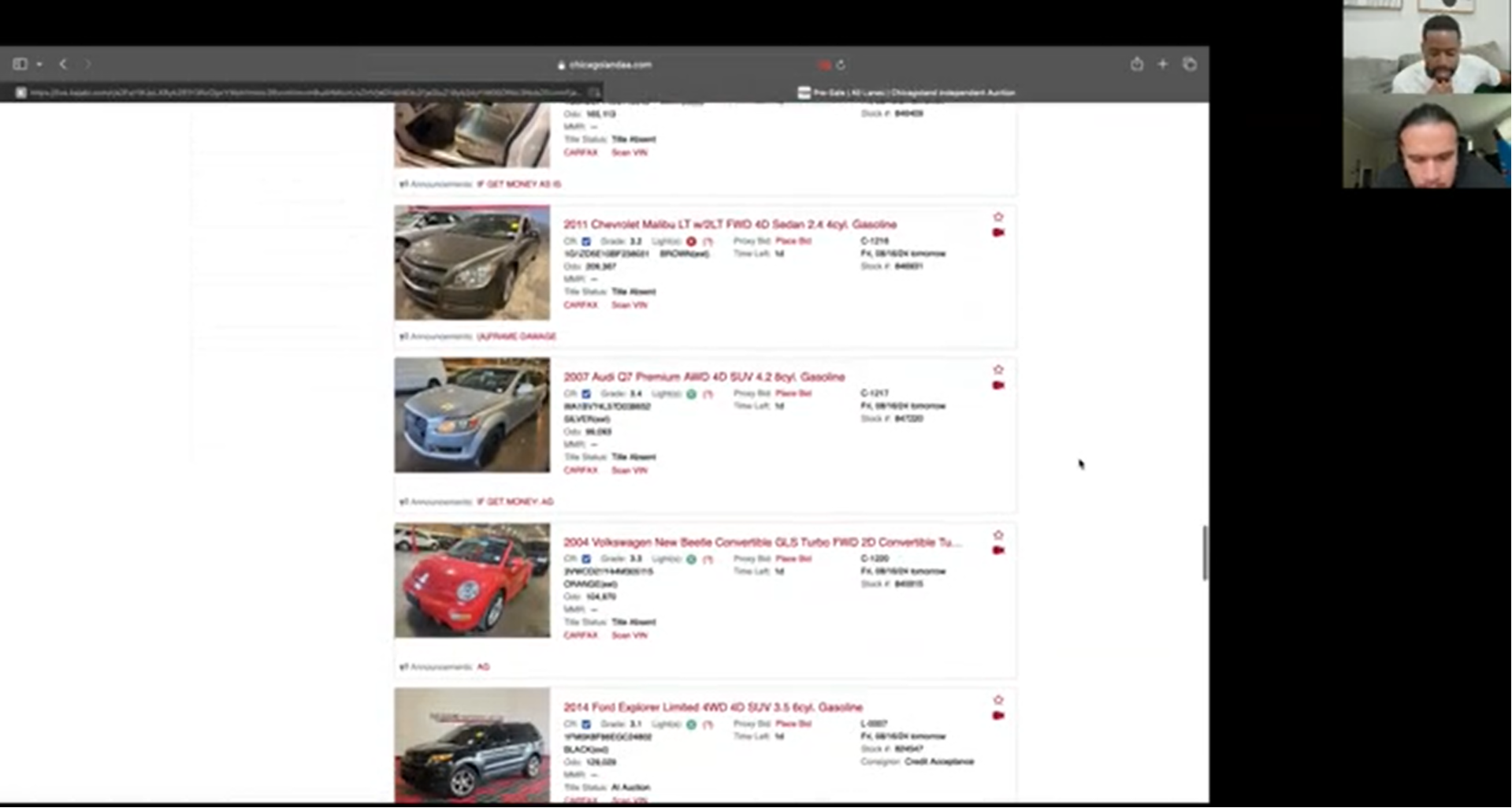Open the video camera icon for Ford Explorer
1512x808 pixels.
click(998, 715)
